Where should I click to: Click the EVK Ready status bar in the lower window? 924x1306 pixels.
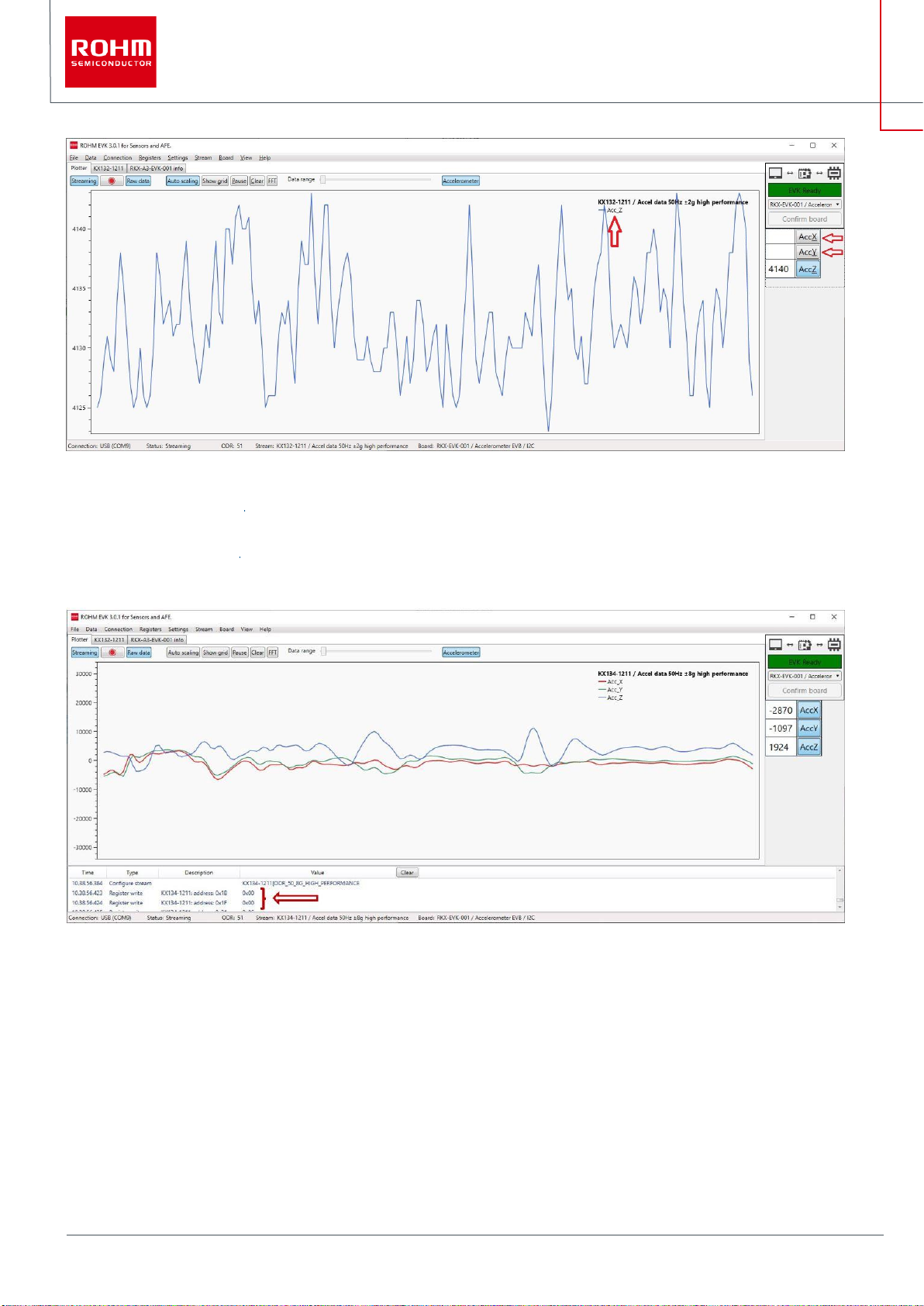tap(805, 662)
